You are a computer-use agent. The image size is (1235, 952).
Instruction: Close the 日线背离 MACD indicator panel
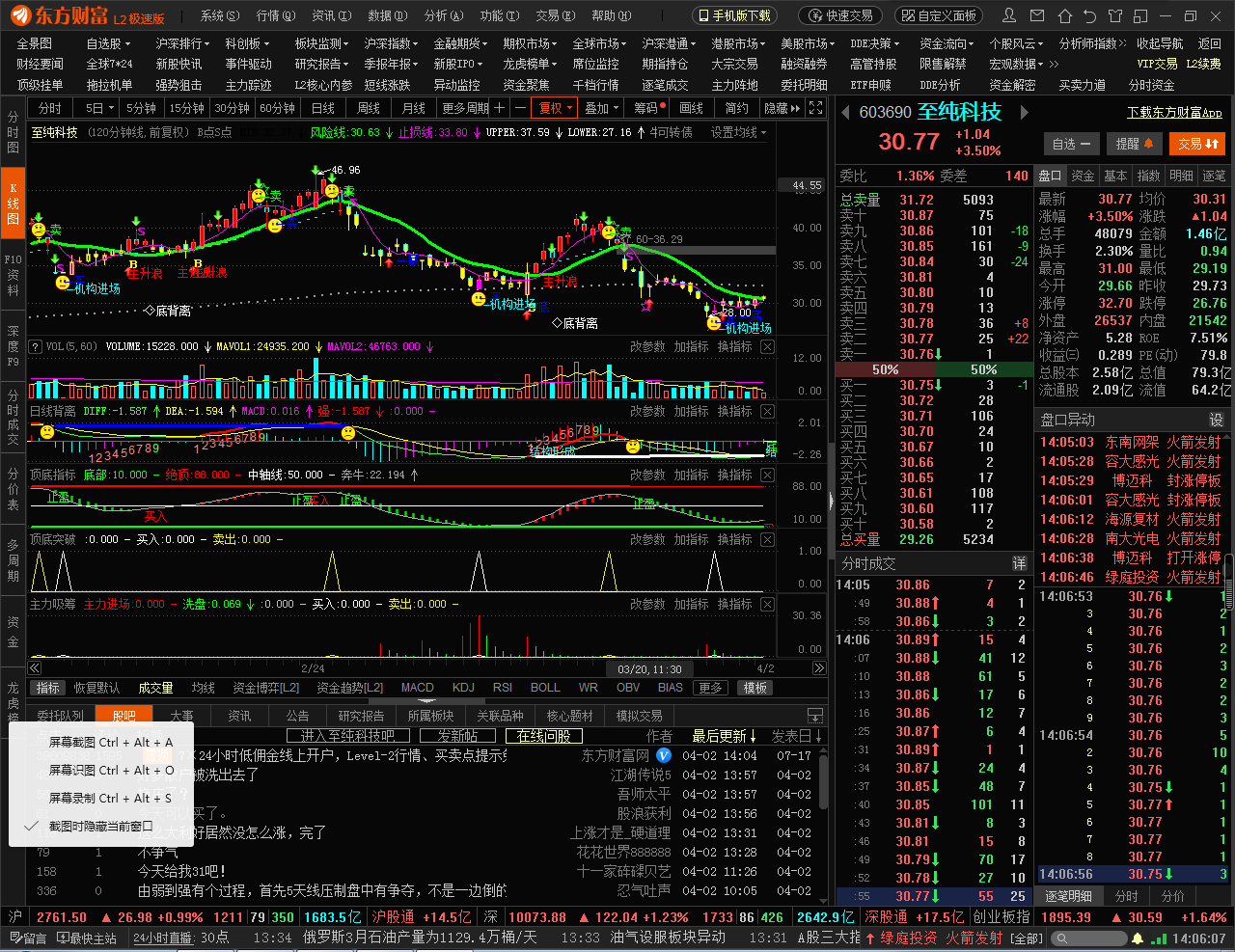(x=767, y=411)
